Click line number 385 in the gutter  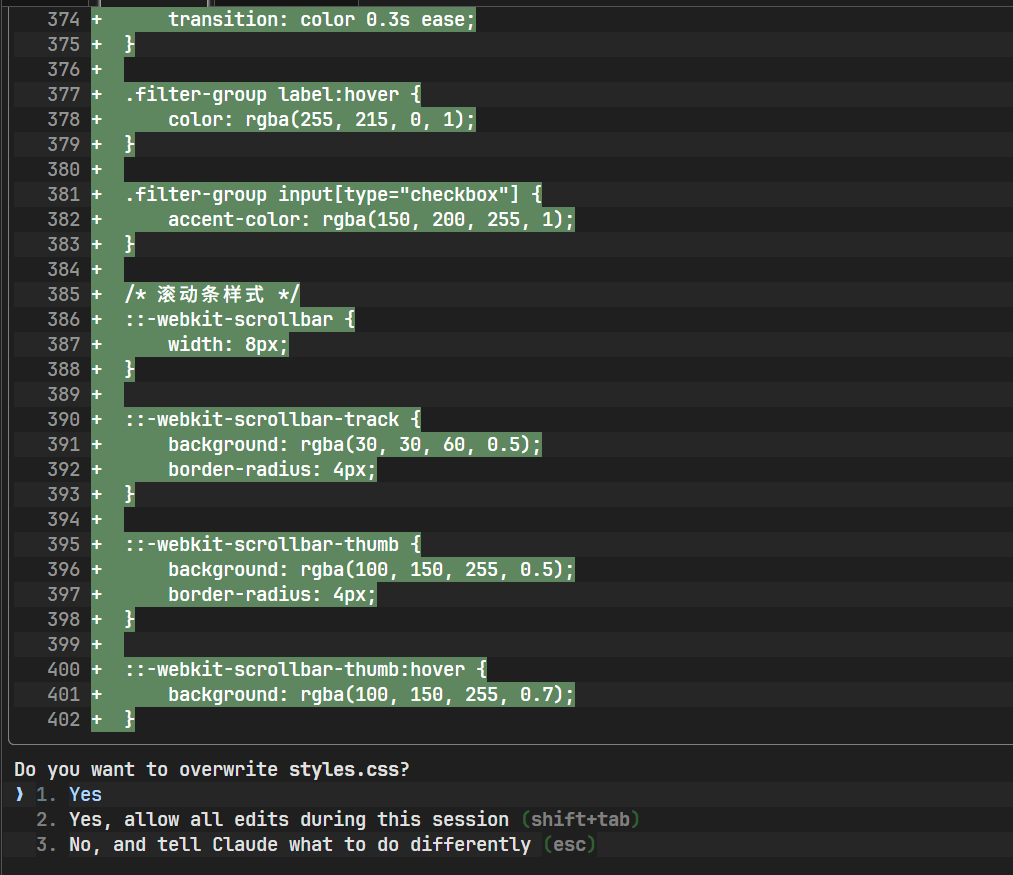pyautogui.click(x=63, y=295)
